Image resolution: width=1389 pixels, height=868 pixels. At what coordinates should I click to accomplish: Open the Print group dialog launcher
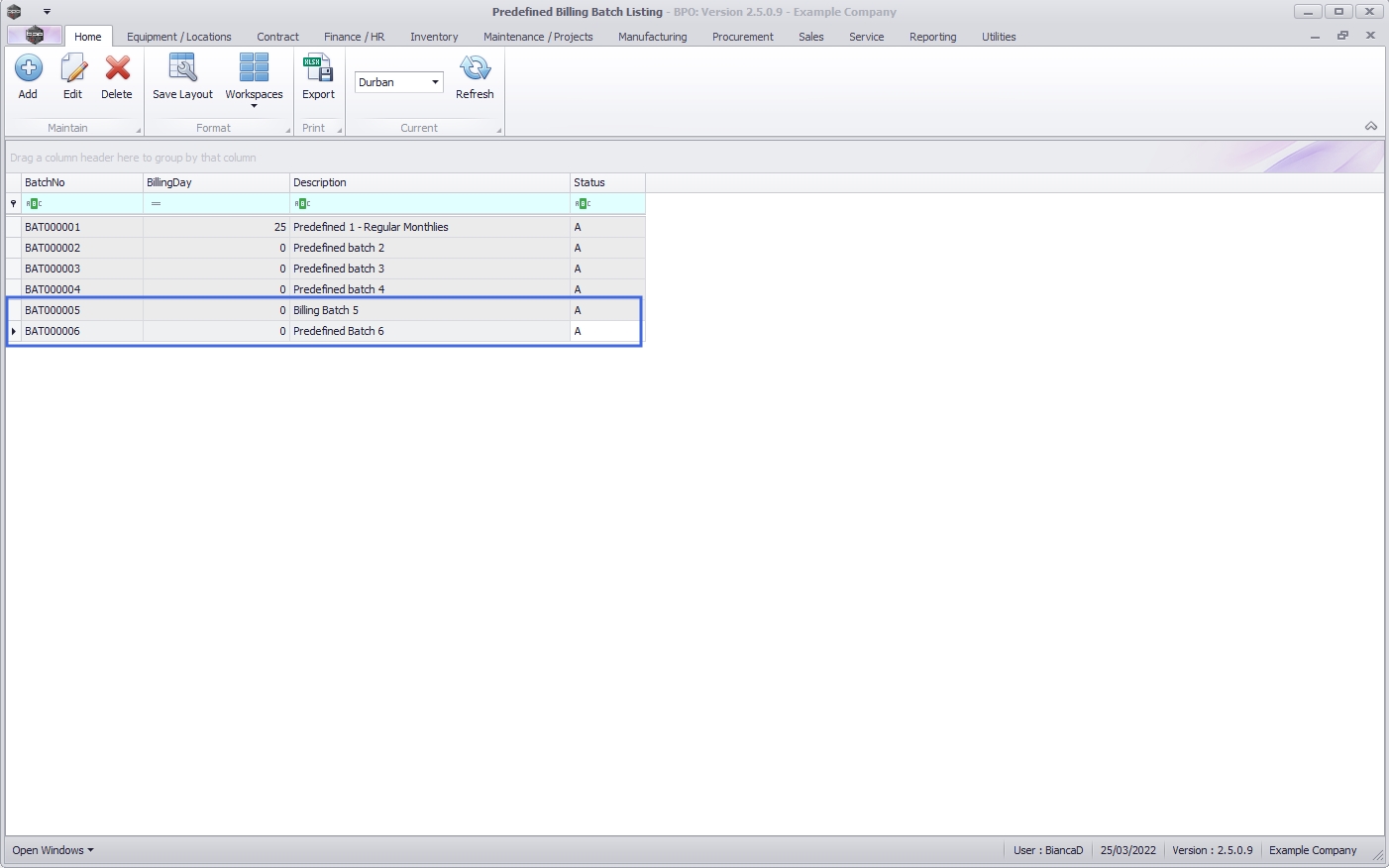(x=339, y=130)
